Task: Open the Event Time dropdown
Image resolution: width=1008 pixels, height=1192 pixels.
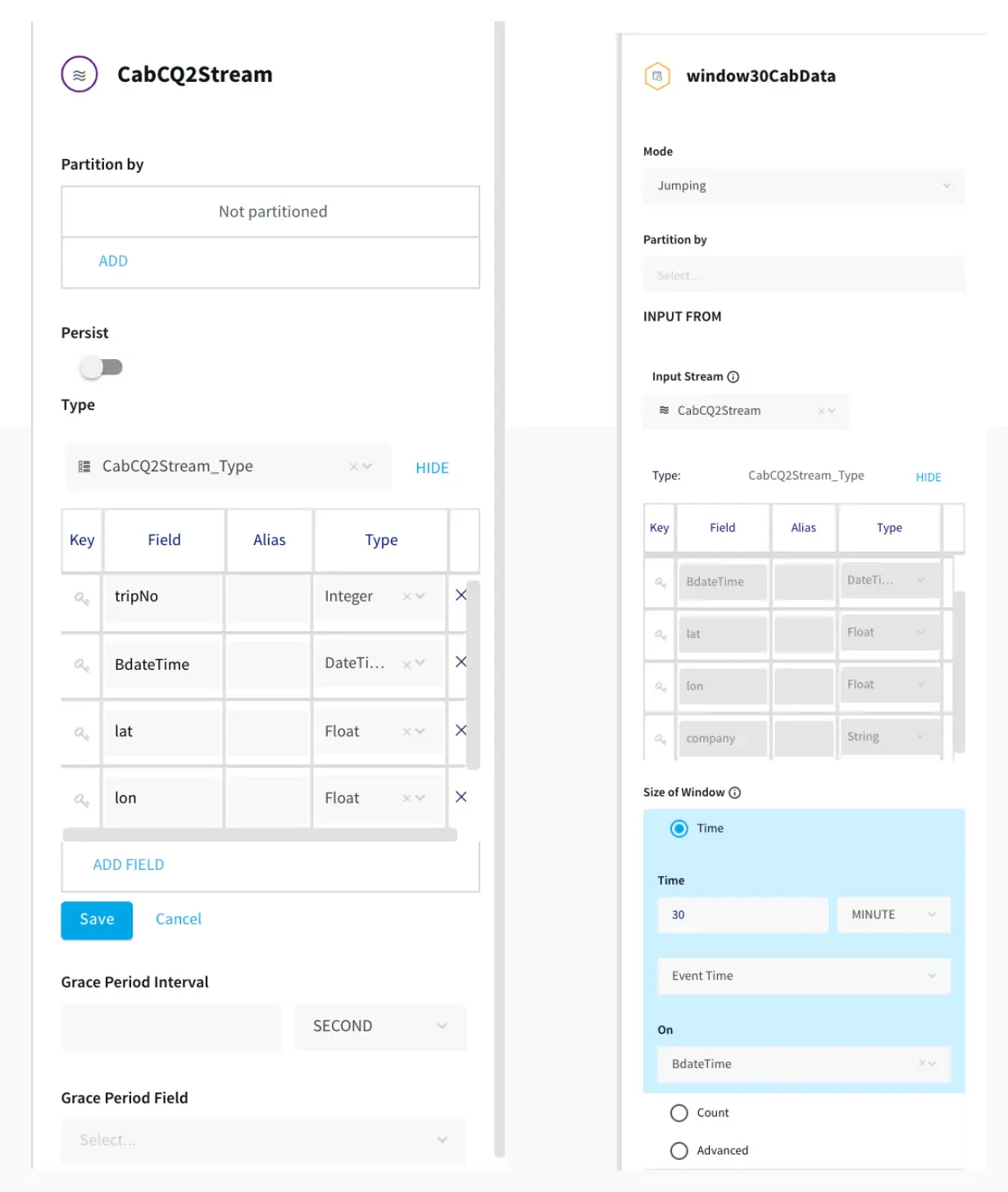Action: pyautogui.click(x=803, y=976)
